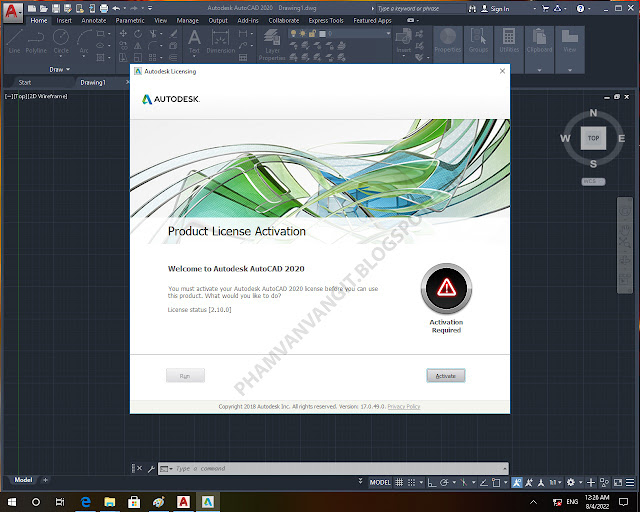This screenshot has width=640, height=512.
Task: Select the Circle tool in the ribbon
Action: click(61, 42)
